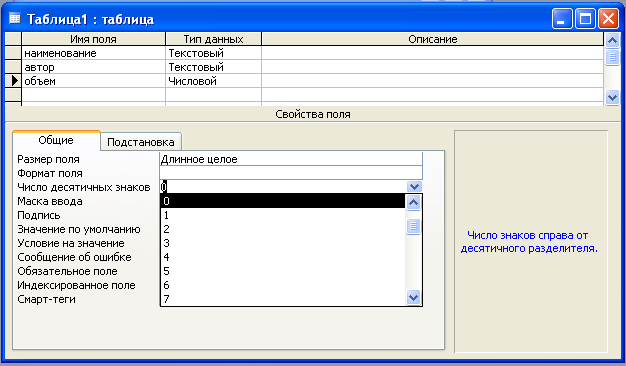Image resolution: width=626 pixels, height=366 pixels.
Task: Click the row selector of the автор row
Action: 13,67
